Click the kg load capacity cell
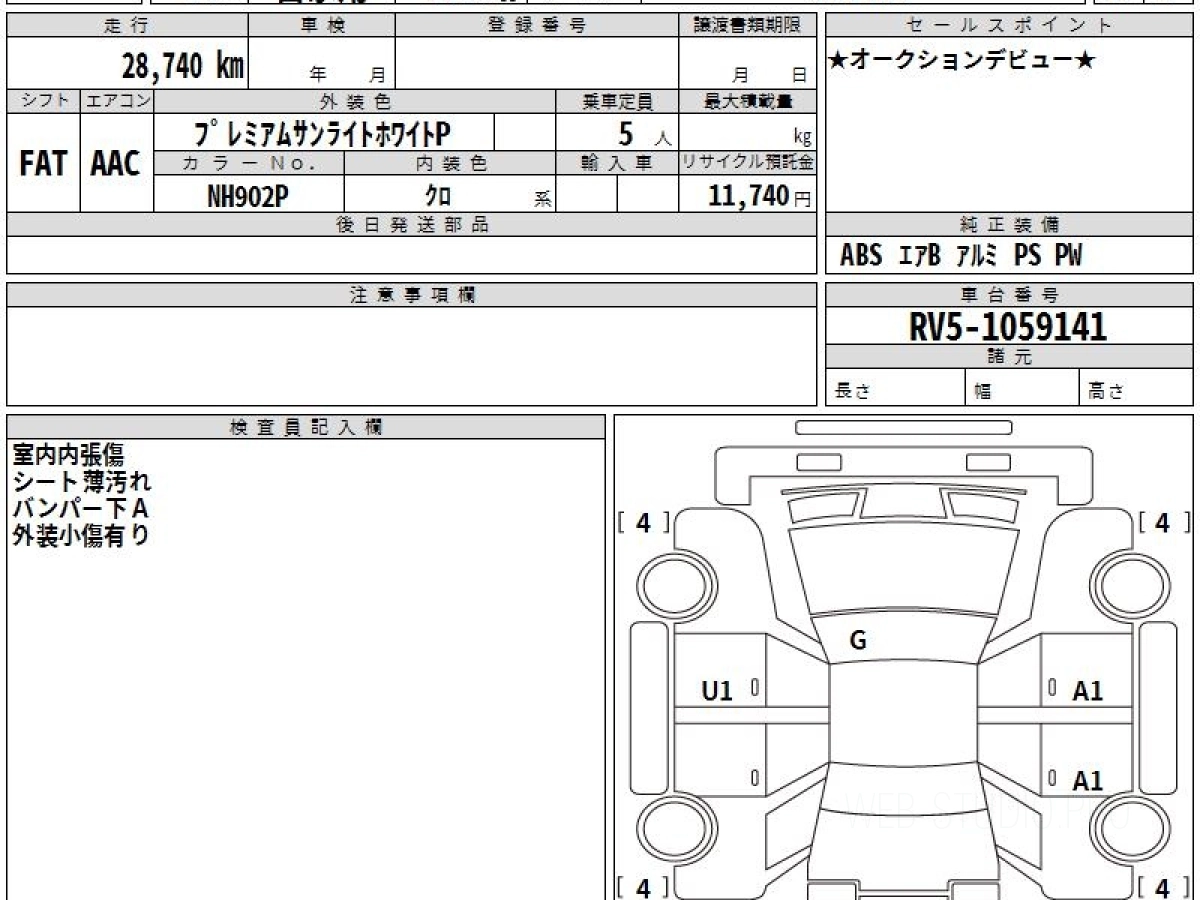This screenshot has width=1200, height=900. pos(747,133)
